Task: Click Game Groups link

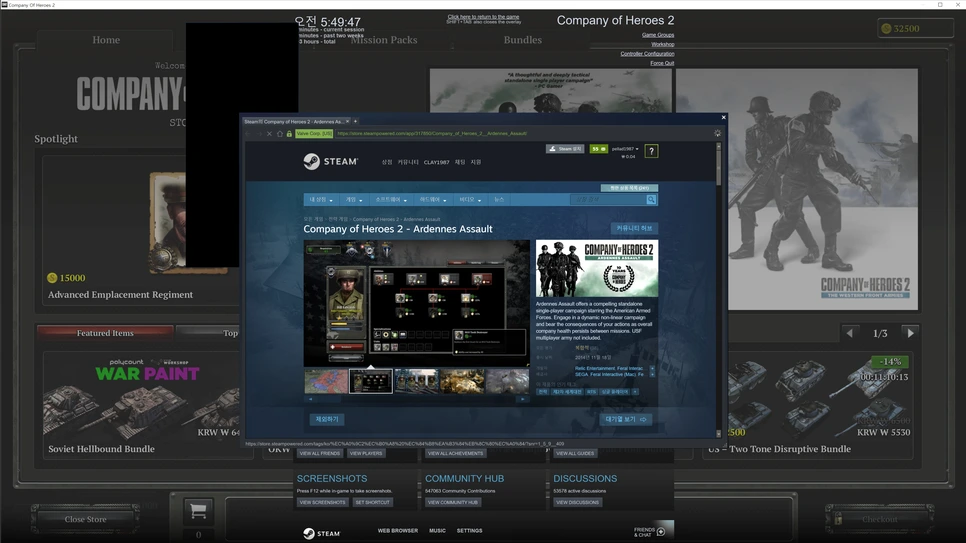Action: pyautogui.click(x=658, y=35)
